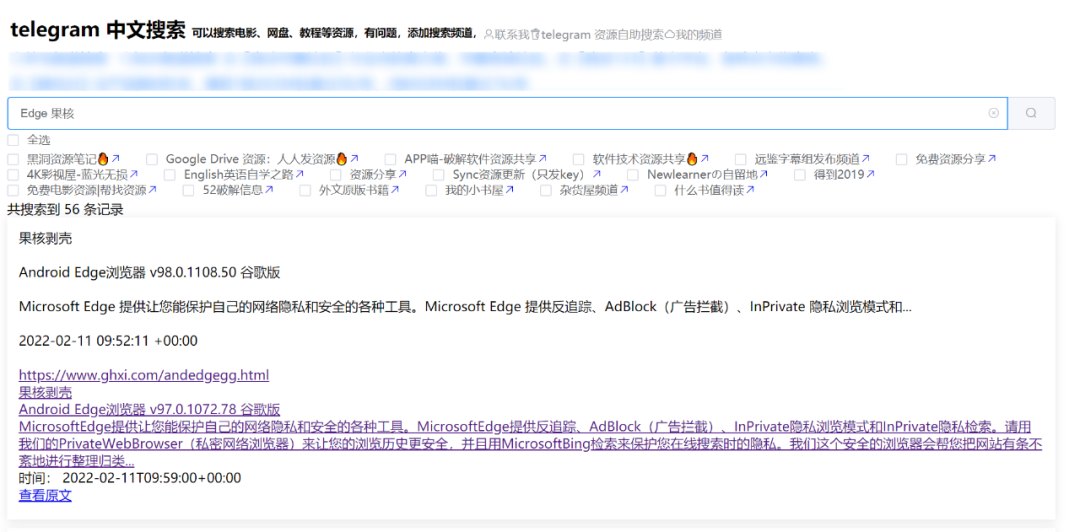Enable the Google Drive 资源 channel checkbox
The image size is (1080, 532).
point(152,159)
